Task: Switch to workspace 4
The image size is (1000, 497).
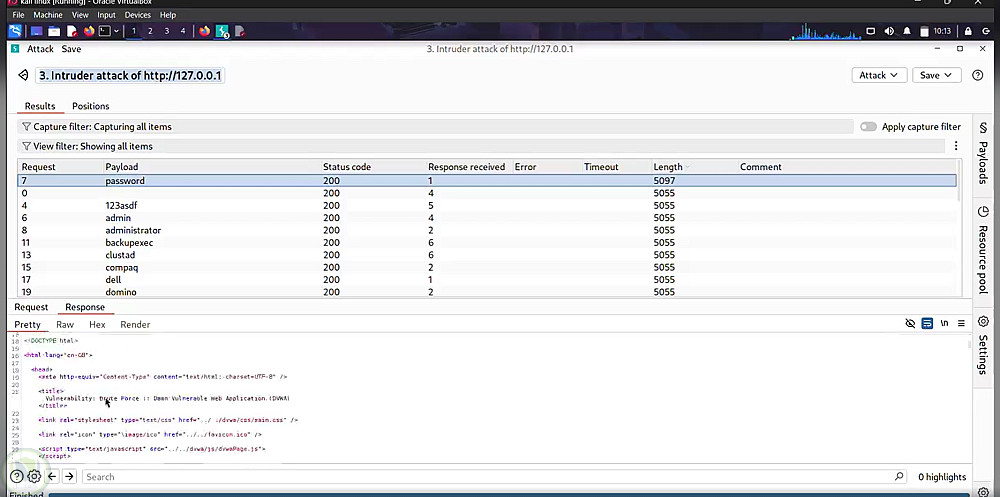Action: coord(183,31)
